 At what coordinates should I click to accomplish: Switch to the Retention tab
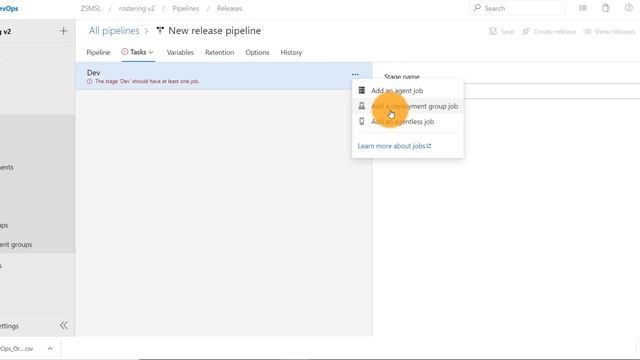220,52
